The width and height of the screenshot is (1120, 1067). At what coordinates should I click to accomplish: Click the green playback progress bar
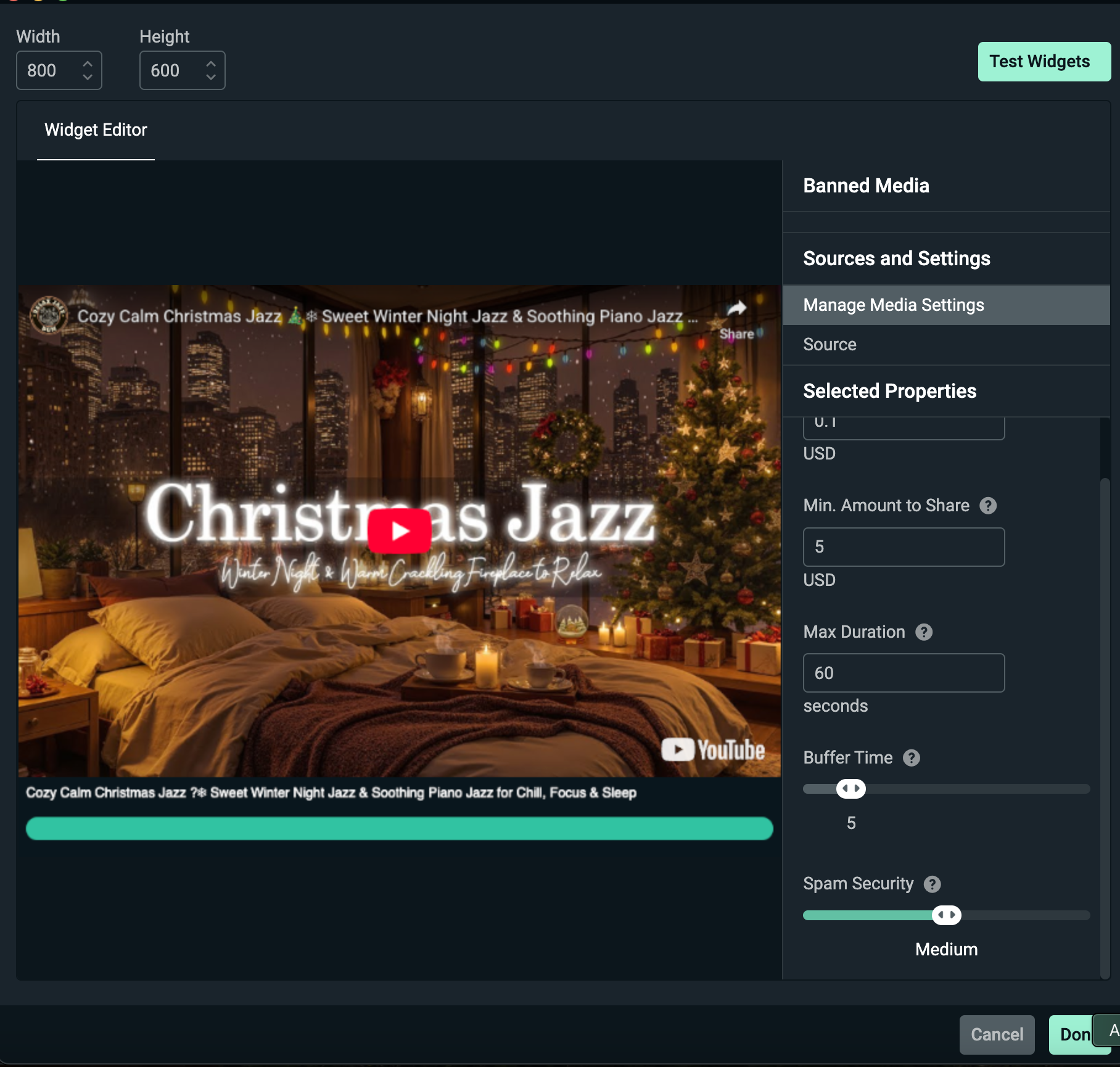[x=399, y=828]
